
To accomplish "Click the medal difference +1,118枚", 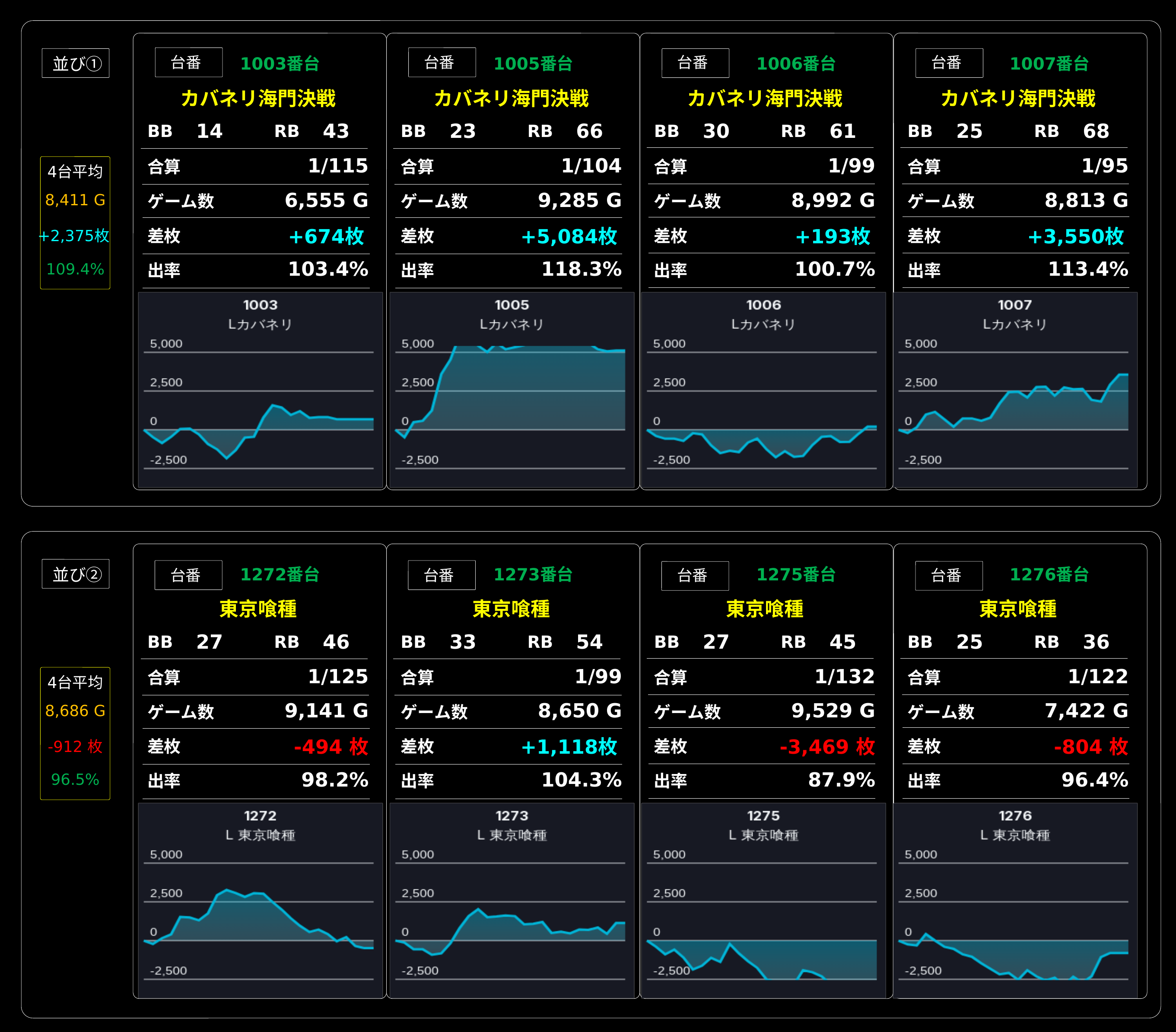I will 569,746.
